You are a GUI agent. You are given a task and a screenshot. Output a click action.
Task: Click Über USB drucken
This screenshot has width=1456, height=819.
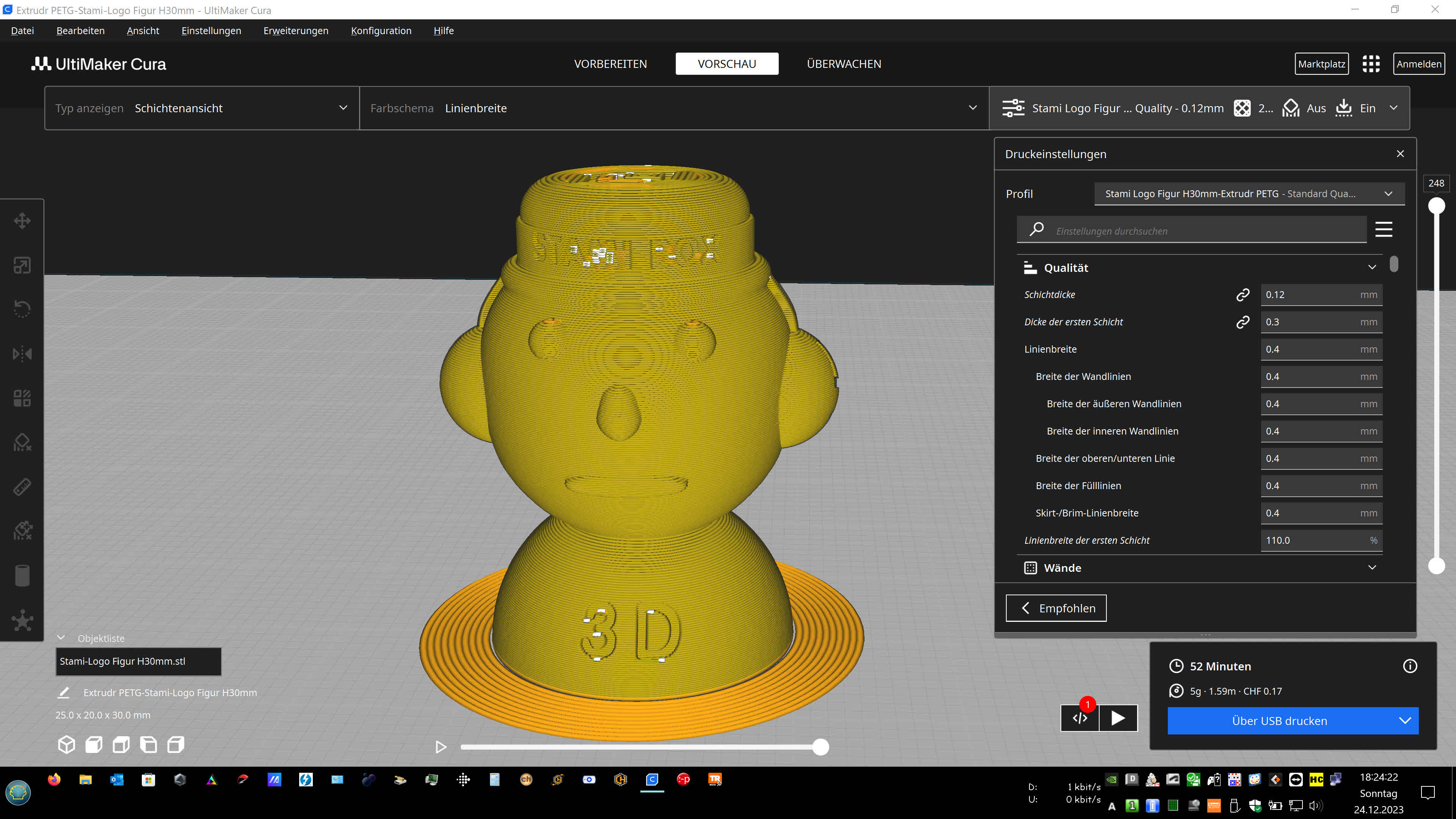[1280, 721]
